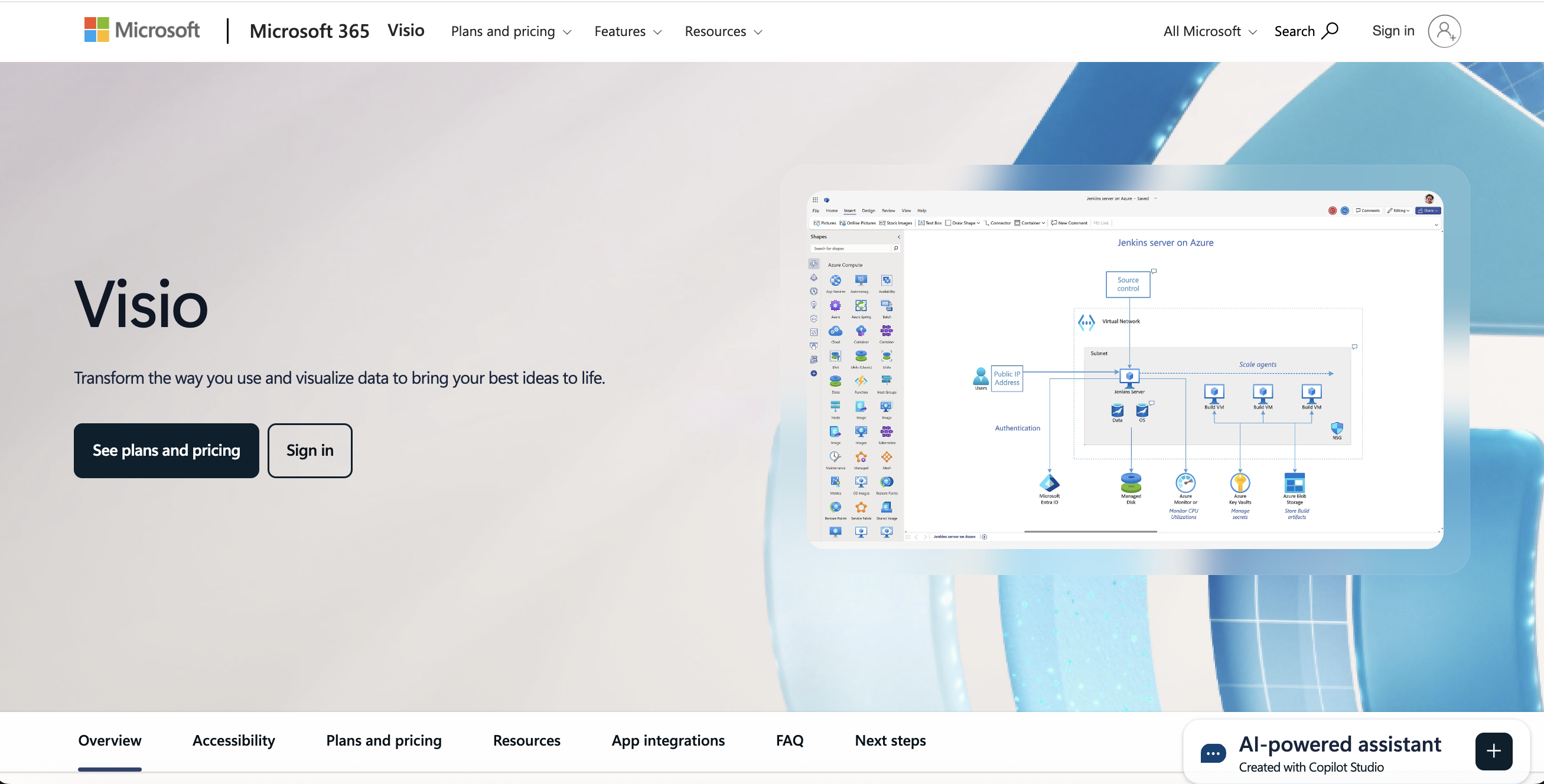Click the Search magnifier icon
The height and width of the screenshot is (784, 1544).
pyautogui.click(x=1330, y=30)
